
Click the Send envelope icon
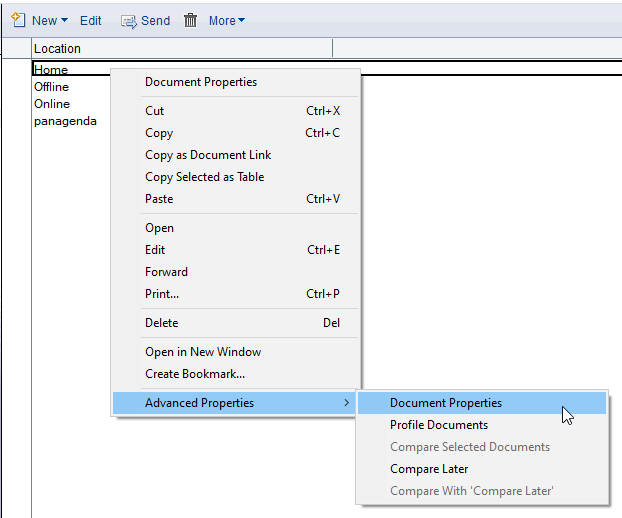[129, 21]
